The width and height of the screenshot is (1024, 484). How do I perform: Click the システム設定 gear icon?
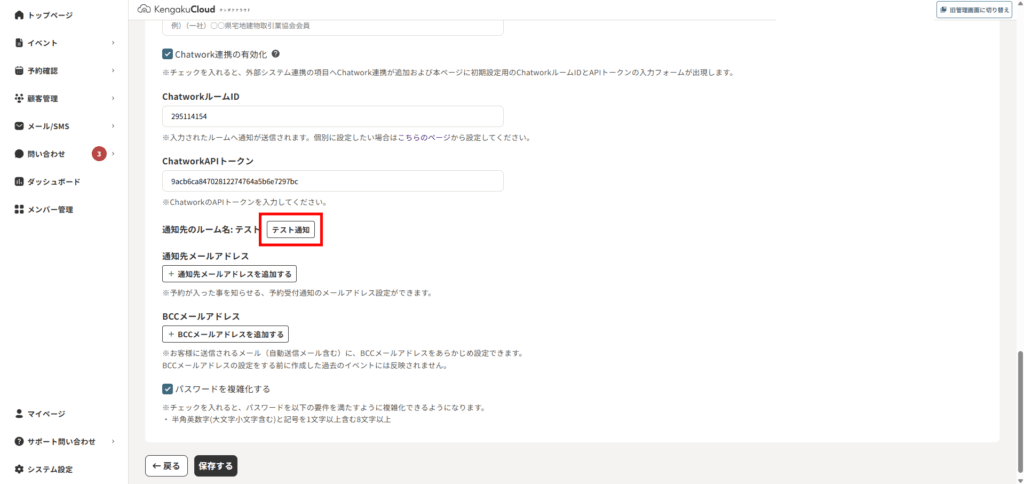click(x=19, y=469)
